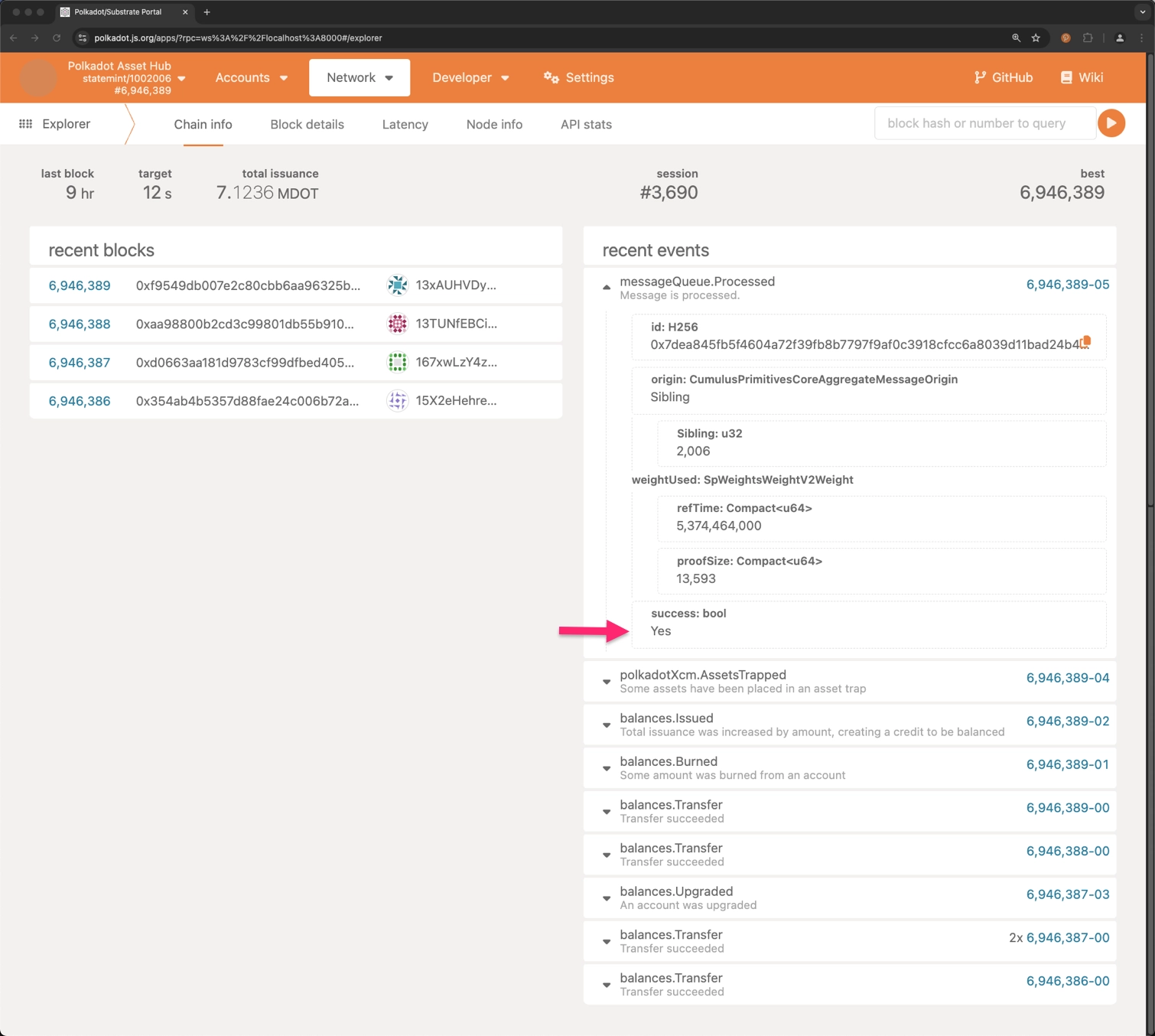Click the Sibling value 2,006
Screen dimensions: 1155x1036
click(693, 451)
